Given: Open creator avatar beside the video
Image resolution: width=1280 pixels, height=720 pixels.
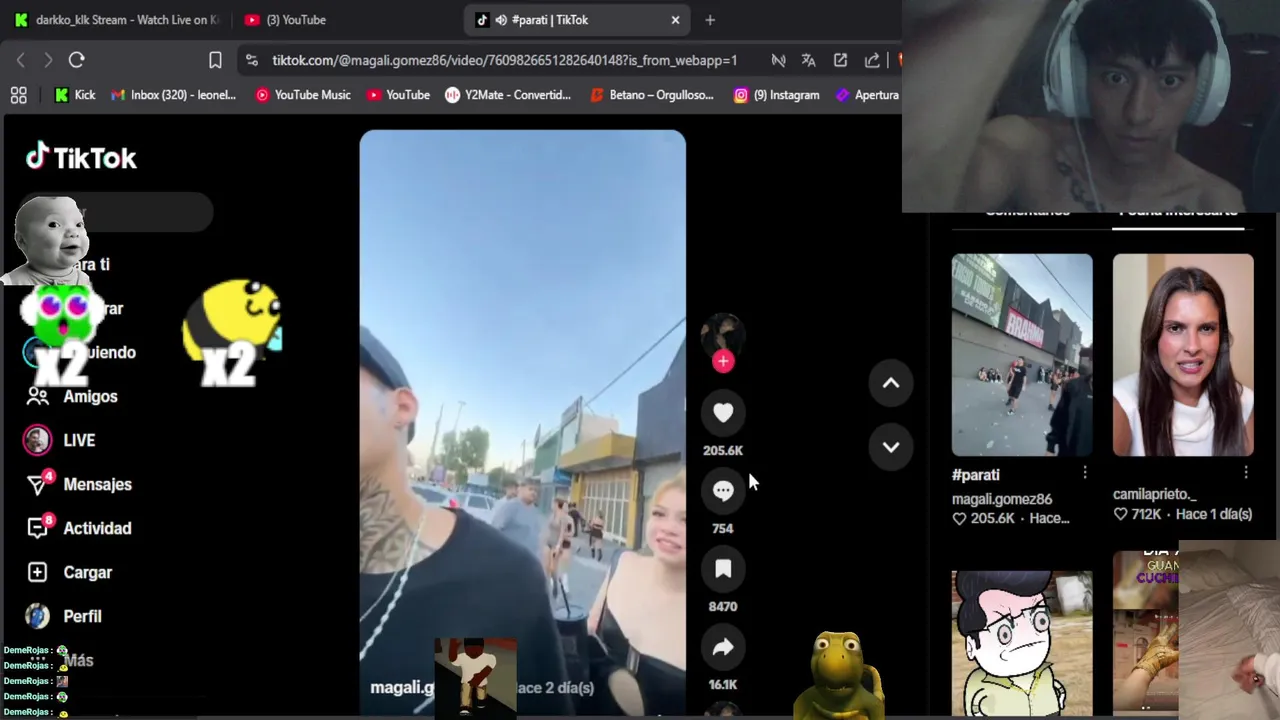Looking at the screenshot, I should pyautogui.click(x=722, y=334).
